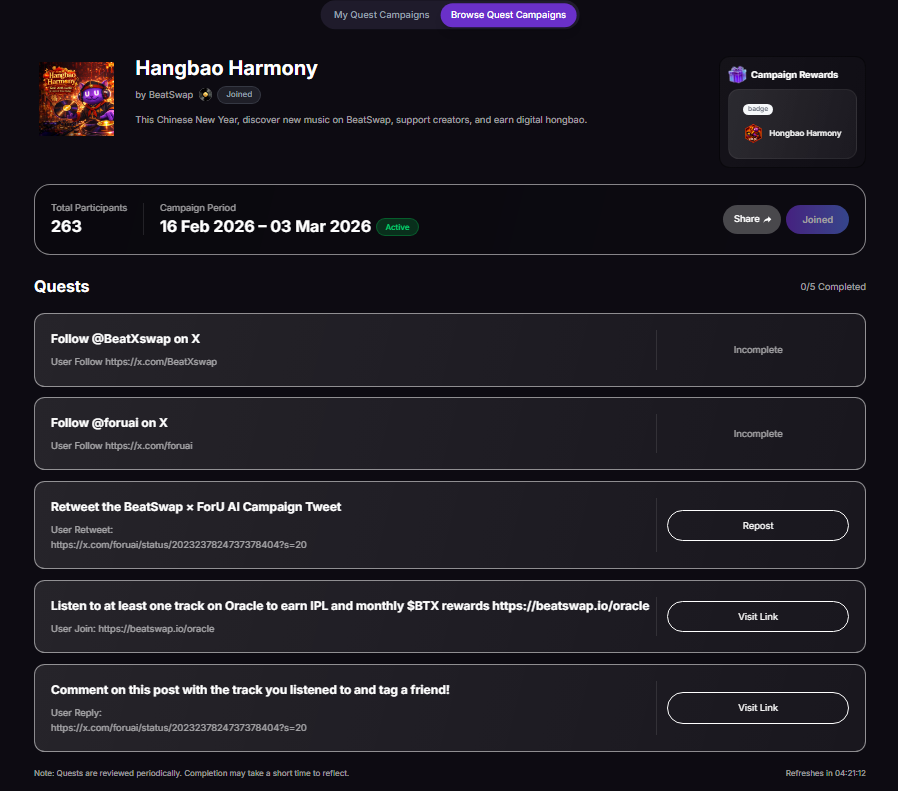This screenshot has height=791, width=898.
Task: Click the campaign description text
Action: pyautogui.click(x=361, y=120)
